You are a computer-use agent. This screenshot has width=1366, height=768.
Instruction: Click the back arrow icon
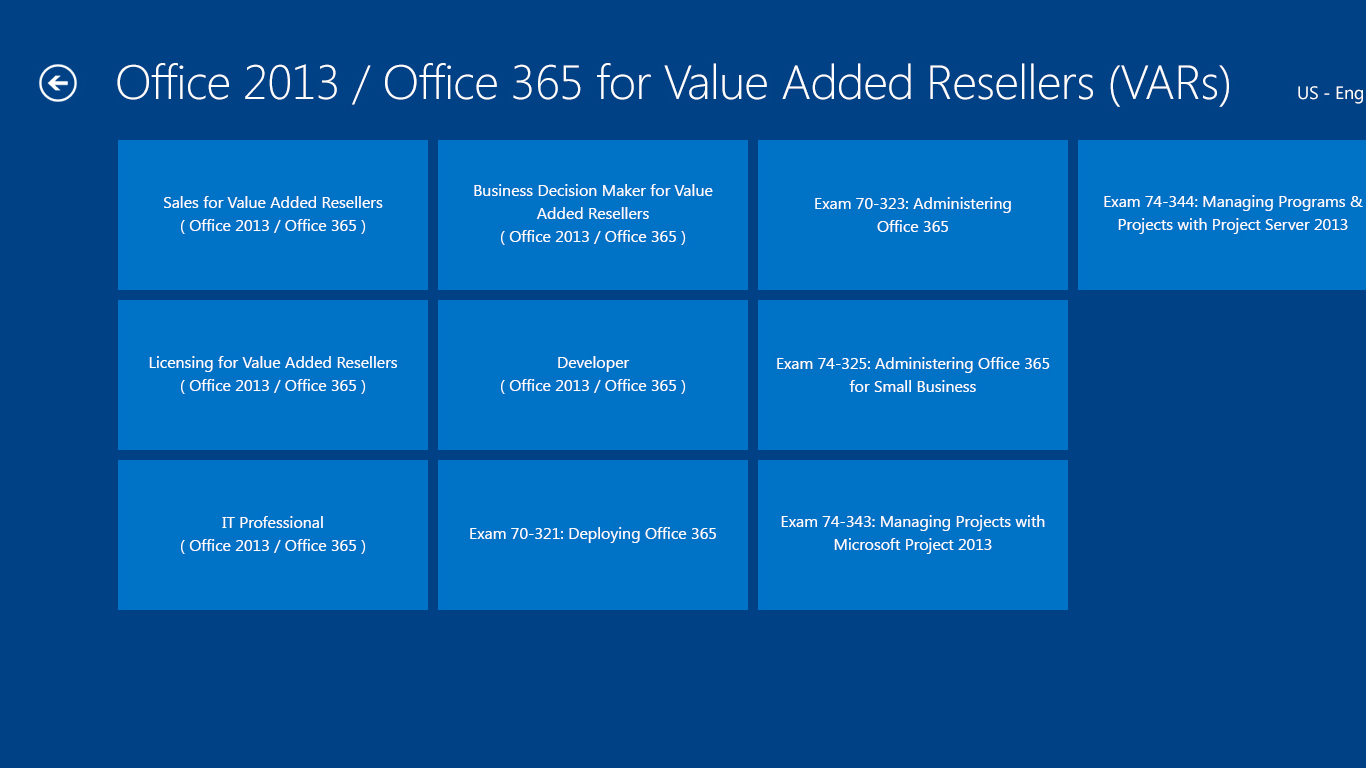coord(58,83)
